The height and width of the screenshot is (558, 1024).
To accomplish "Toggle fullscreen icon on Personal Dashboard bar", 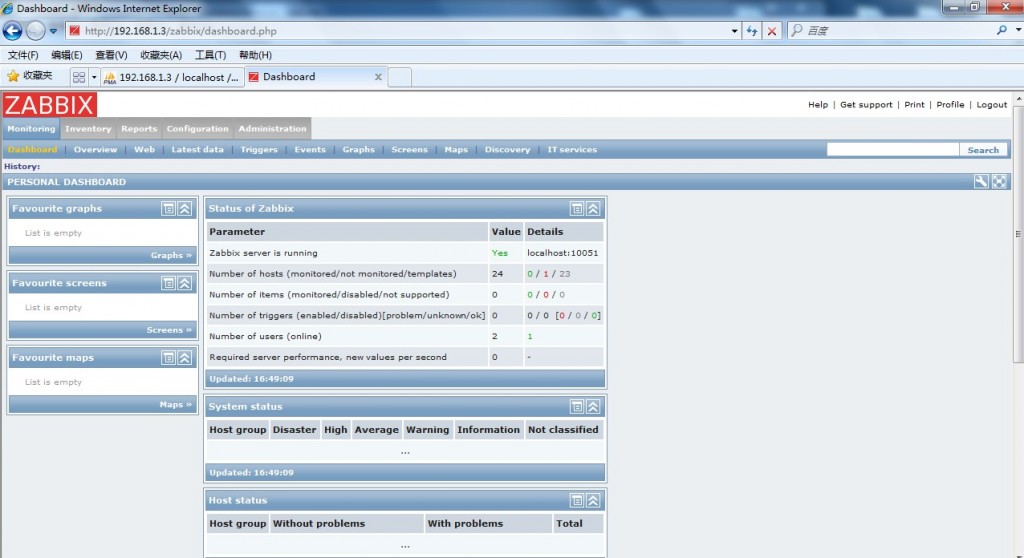I will [x=999, y=182].
